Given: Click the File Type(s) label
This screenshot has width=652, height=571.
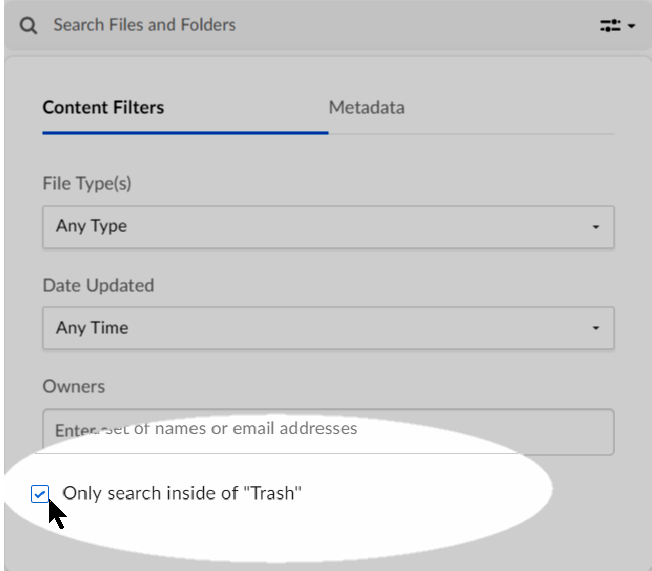Looking at the screenshot, I should tap(87, 184).
